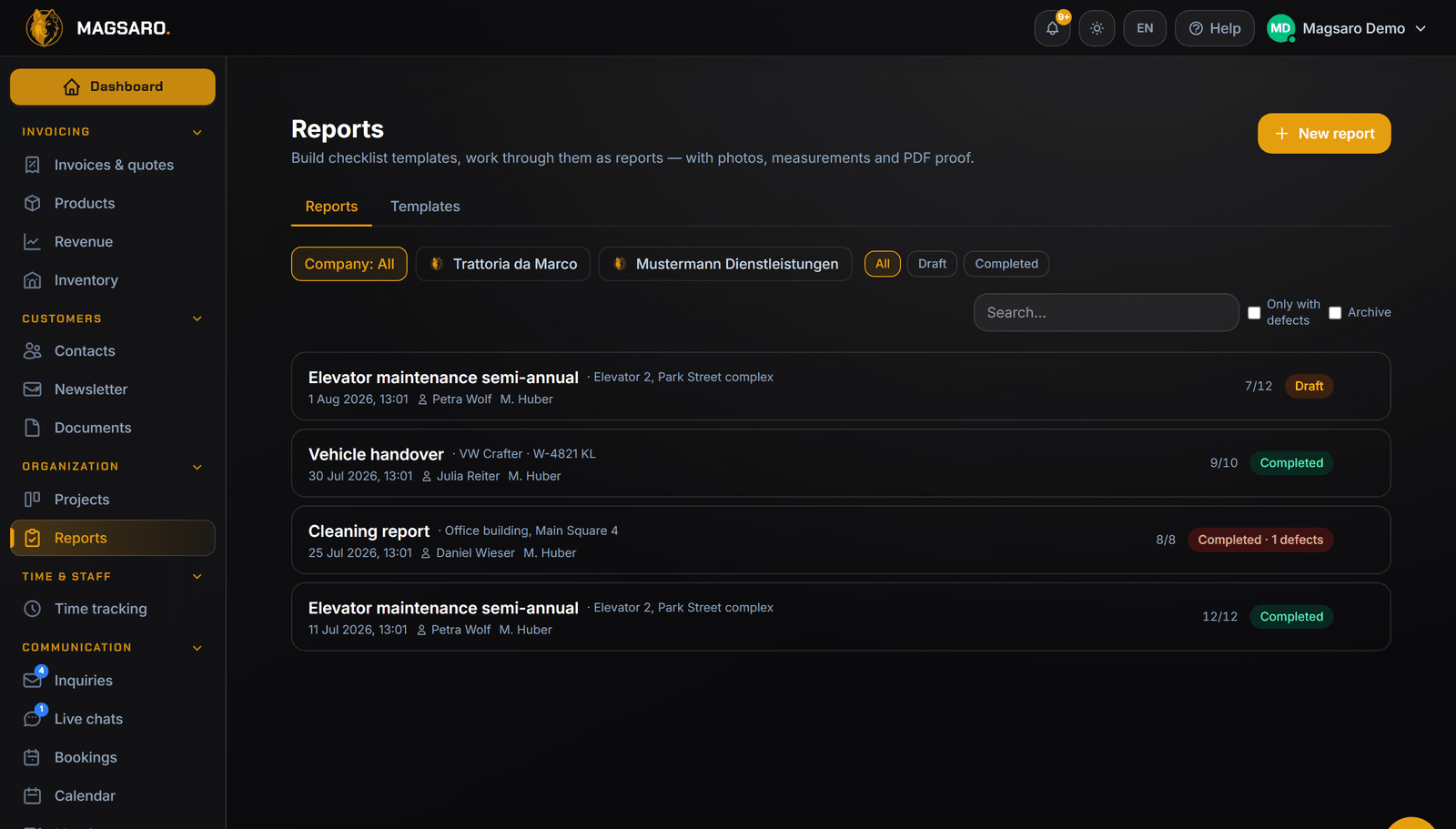Click the reports Search field

[1106, 312]
